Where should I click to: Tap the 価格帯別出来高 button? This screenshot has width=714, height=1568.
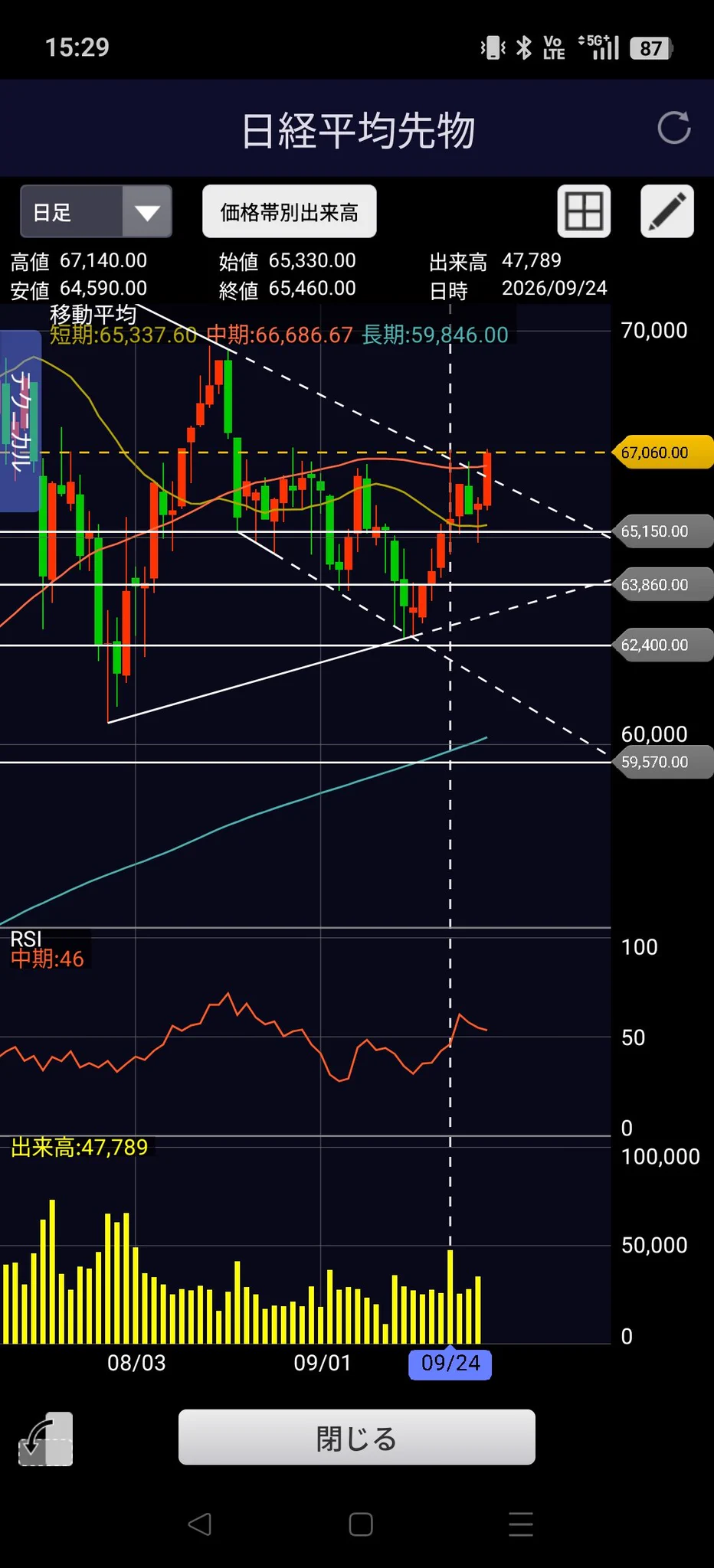point(289,211)
